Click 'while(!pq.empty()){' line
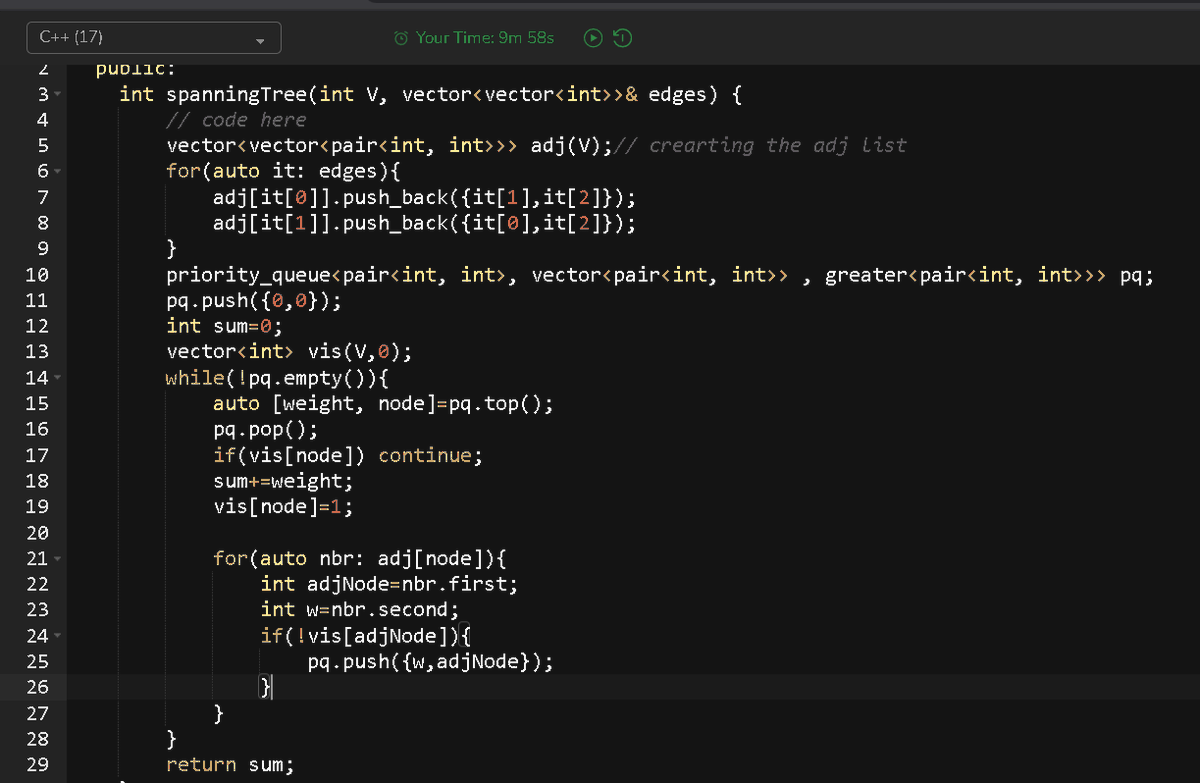 (277, 378)
